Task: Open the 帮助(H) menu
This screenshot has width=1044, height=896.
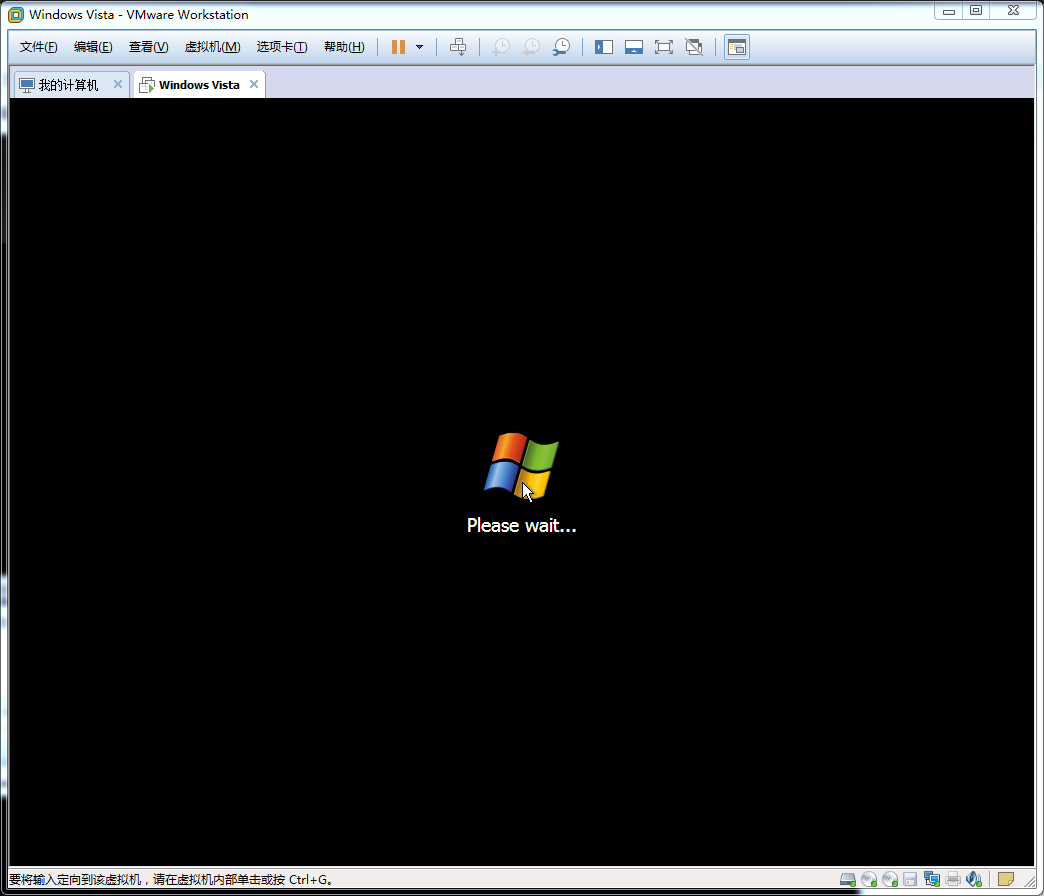Action: [344, 47]
